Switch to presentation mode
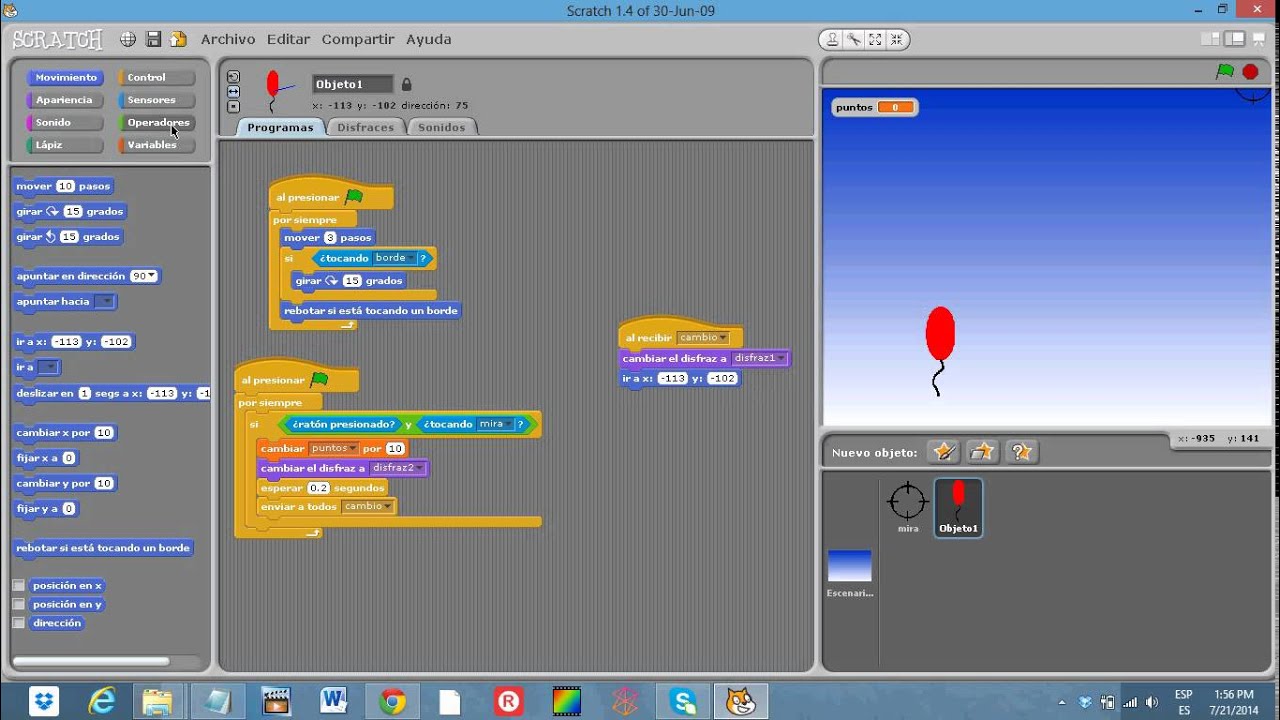The height and width of the screenshot is (720, 1280). 1258,39
